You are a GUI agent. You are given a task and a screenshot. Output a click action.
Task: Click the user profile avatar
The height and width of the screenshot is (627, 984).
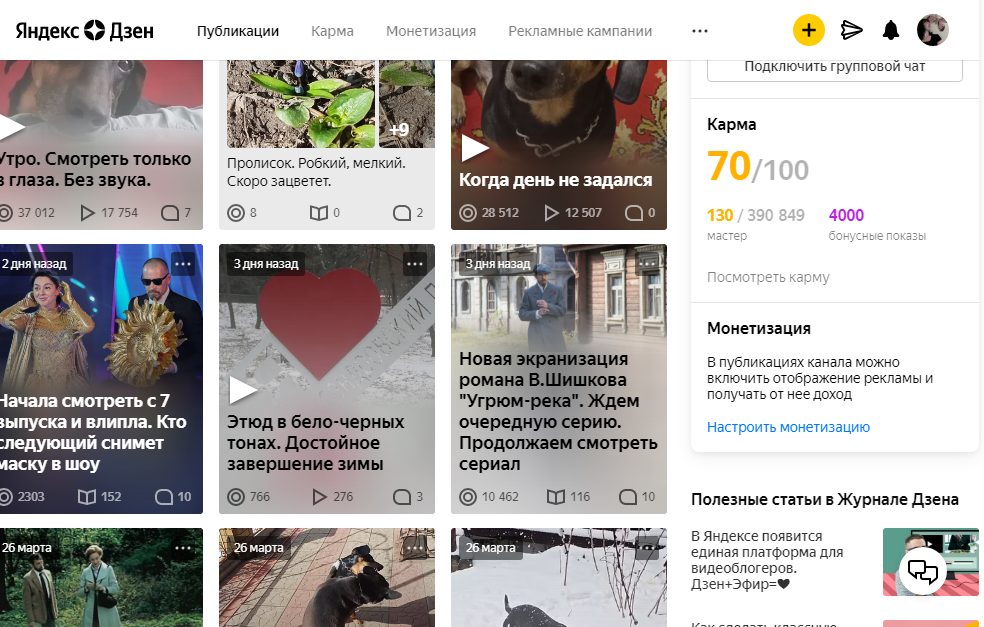(x=933, y=30)
